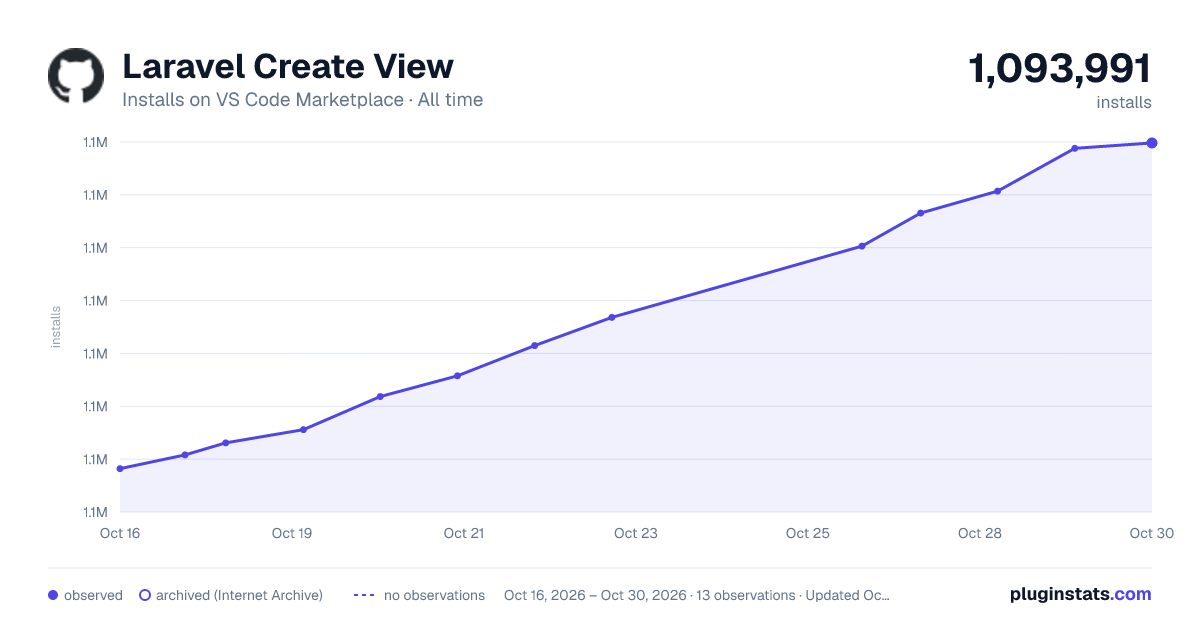Click the Oct 30 axis label

click(1150, 533)
